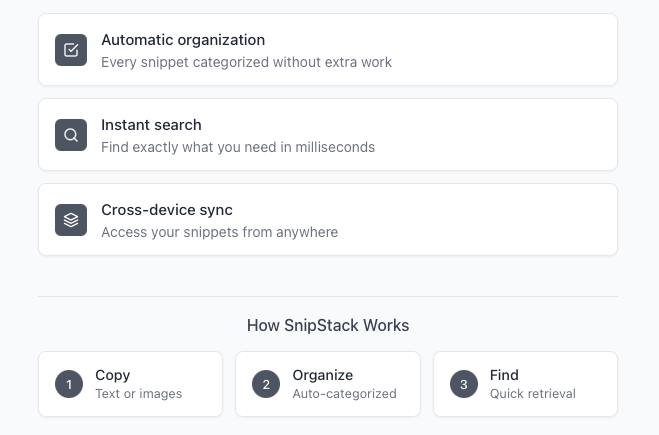
Task: Click the Automatic organization checkbox icon
Action: 71,50
